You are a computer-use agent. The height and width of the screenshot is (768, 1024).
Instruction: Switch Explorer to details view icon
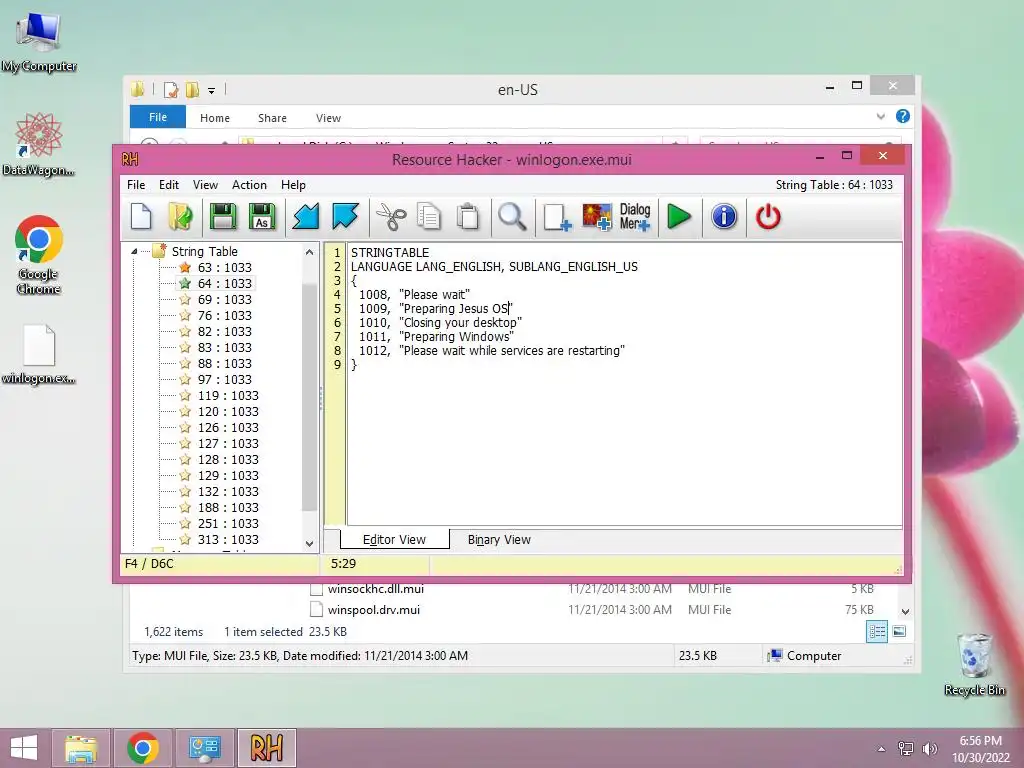click(x=876, y=632)
